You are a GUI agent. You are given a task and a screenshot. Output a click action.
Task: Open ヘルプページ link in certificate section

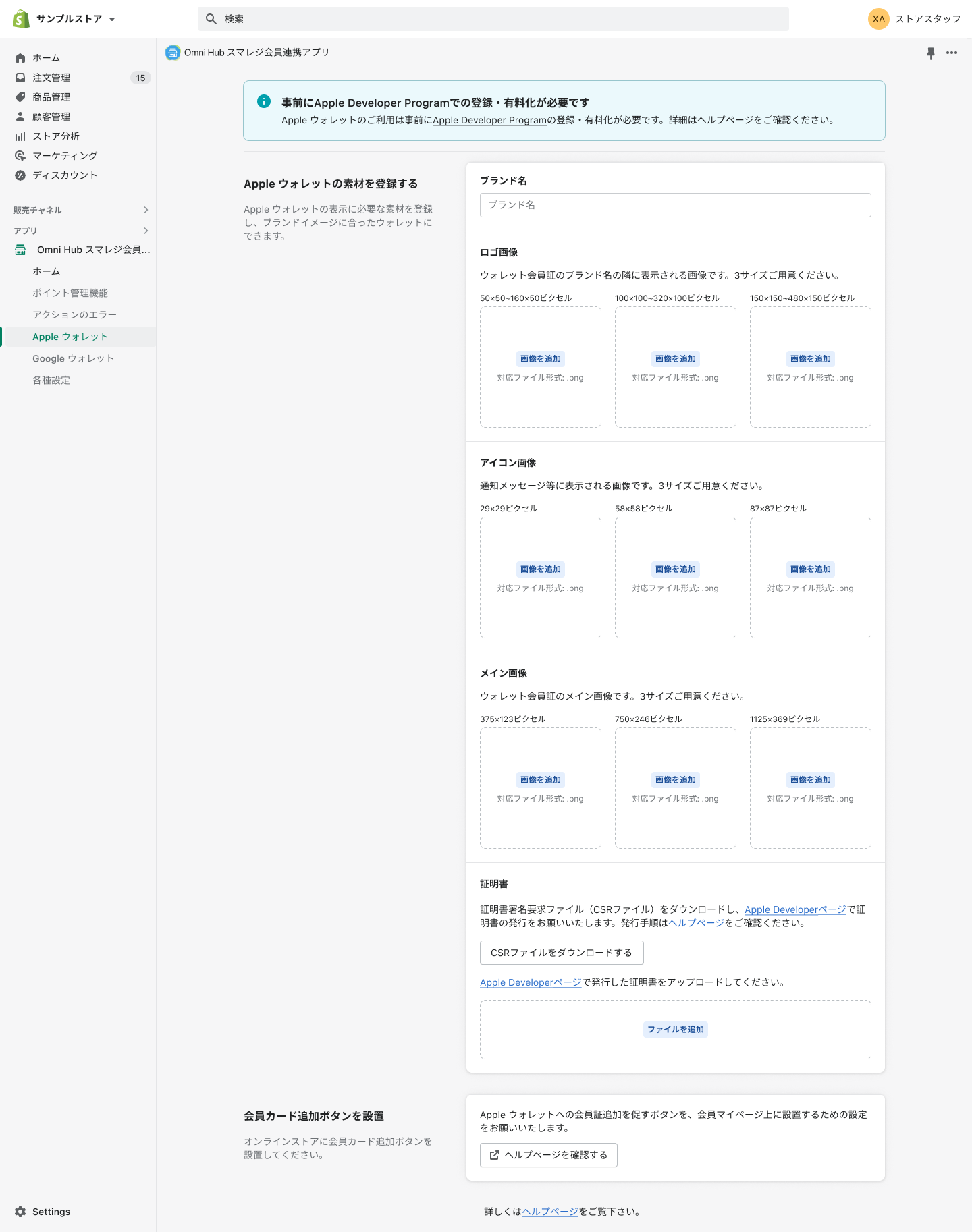(696, 923)
